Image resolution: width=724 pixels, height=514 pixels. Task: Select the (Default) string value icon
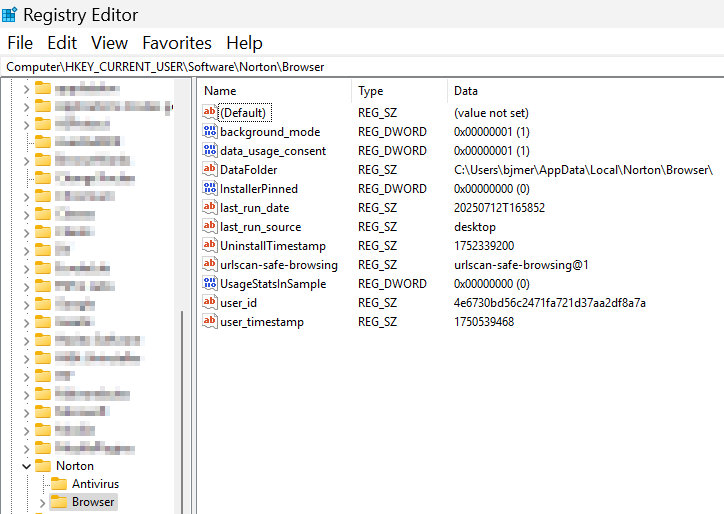coord(210,113)
